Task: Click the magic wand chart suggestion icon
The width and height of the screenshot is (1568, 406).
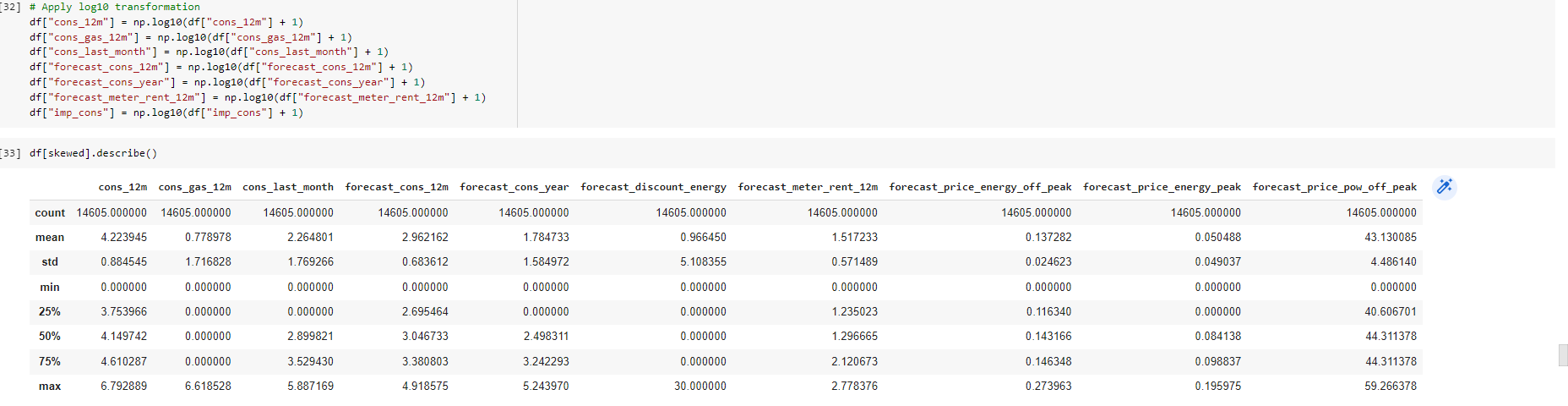Action: (x=1444, y=187)
